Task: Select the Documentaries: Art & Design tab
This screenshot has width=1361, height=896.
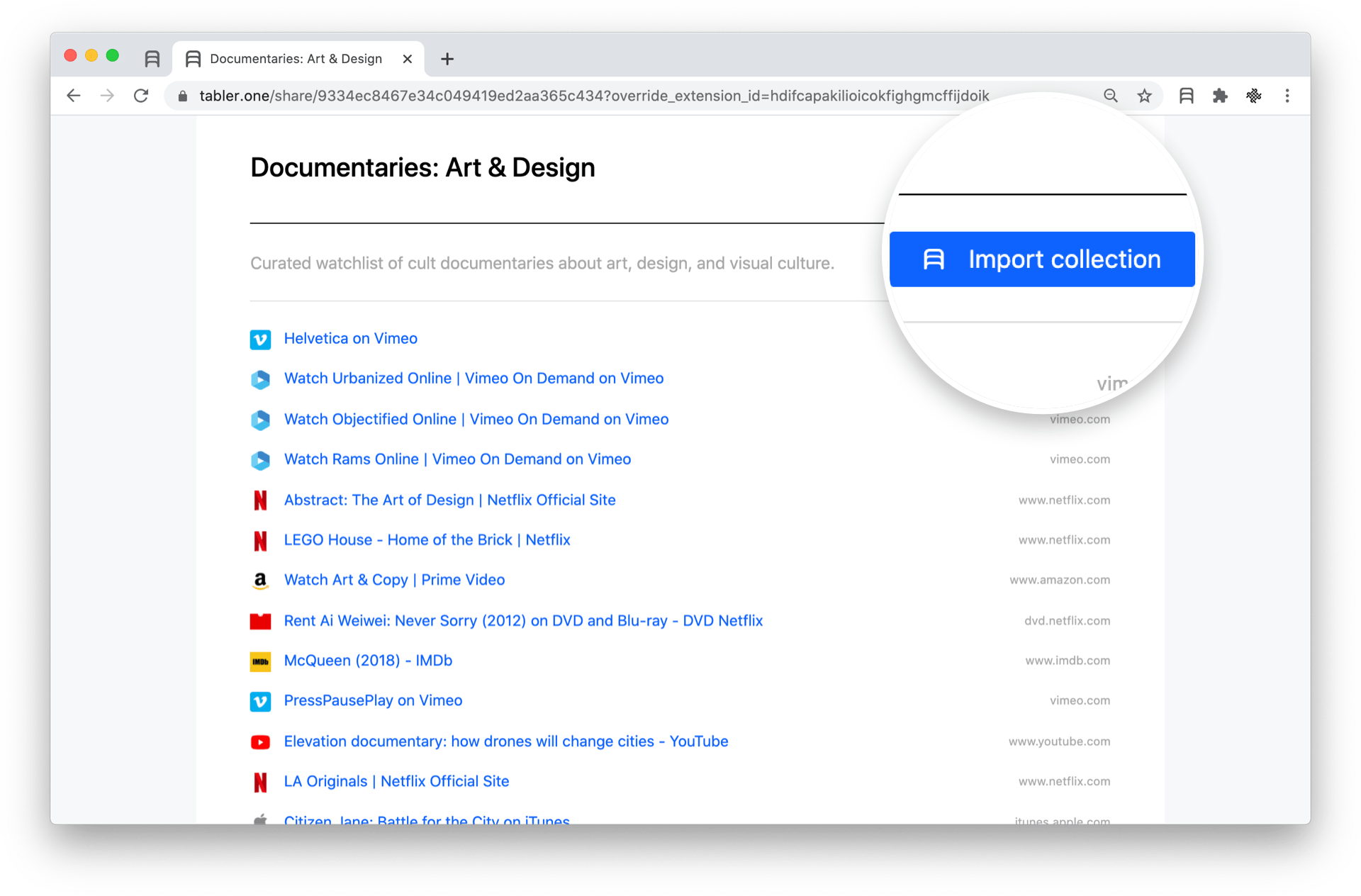Action: tap(297, 59)
